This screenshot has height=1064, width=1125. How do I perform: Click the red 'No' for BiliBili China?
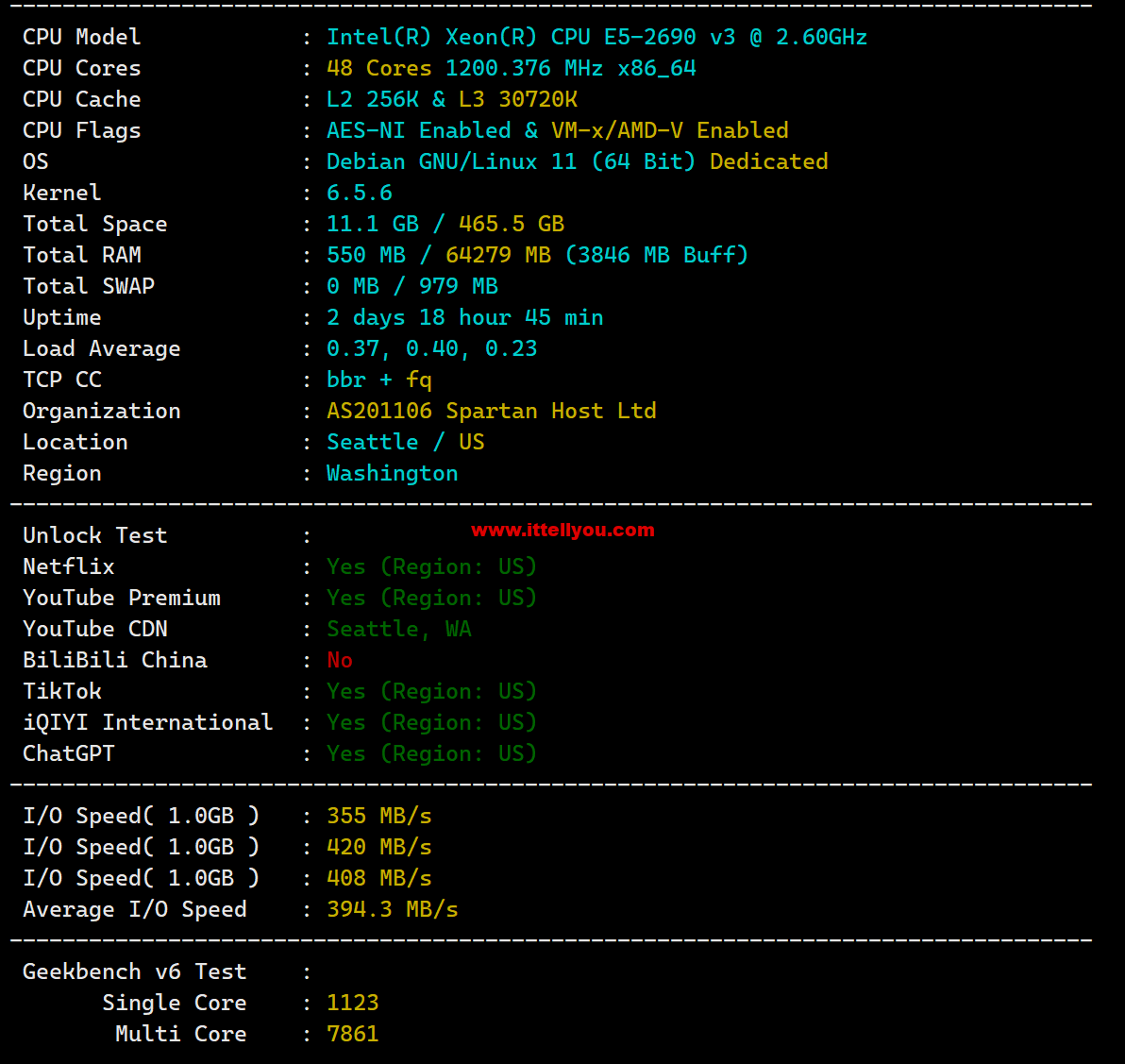340,660
